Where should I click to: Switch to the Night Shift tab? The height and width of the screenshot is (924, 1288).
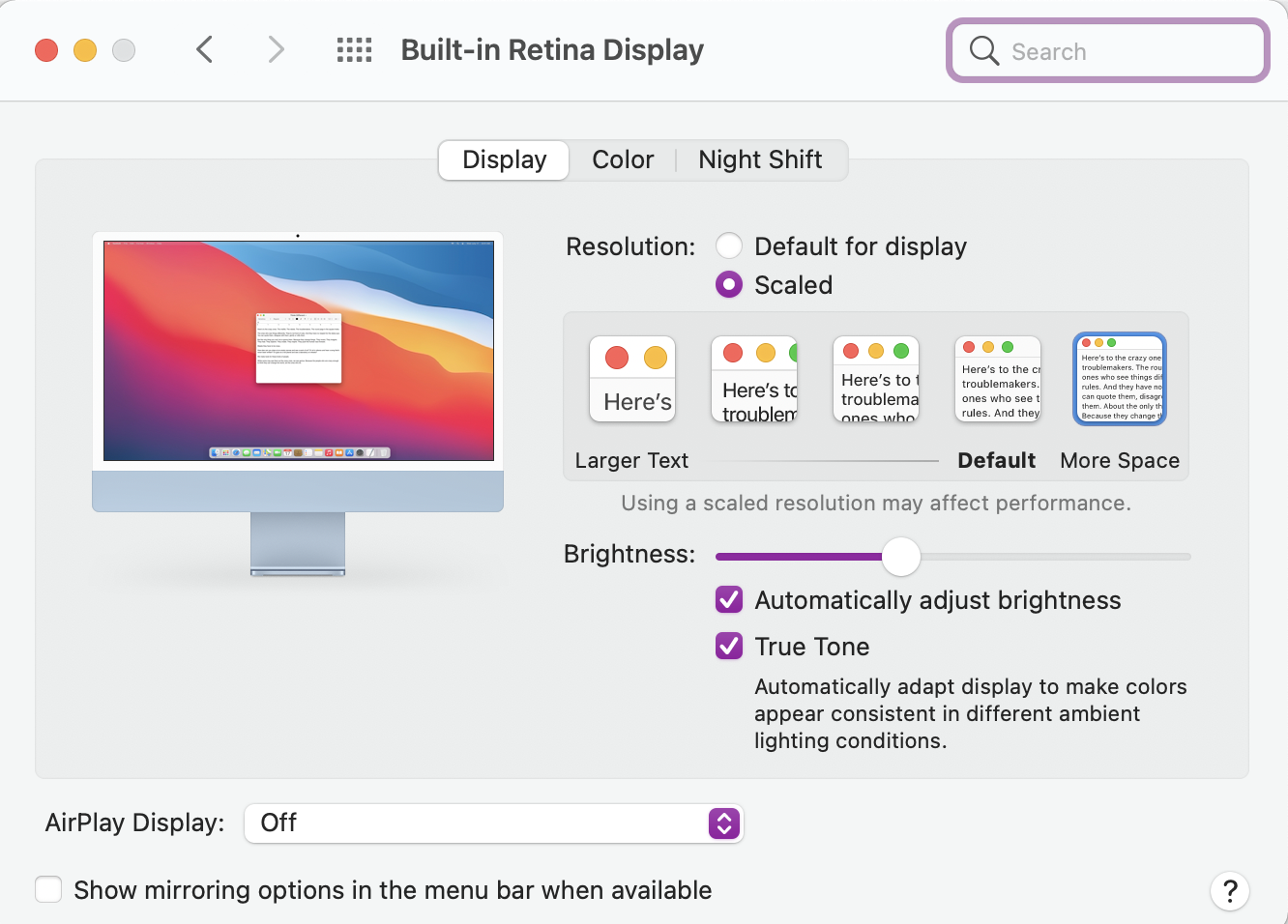pos(760,159)
